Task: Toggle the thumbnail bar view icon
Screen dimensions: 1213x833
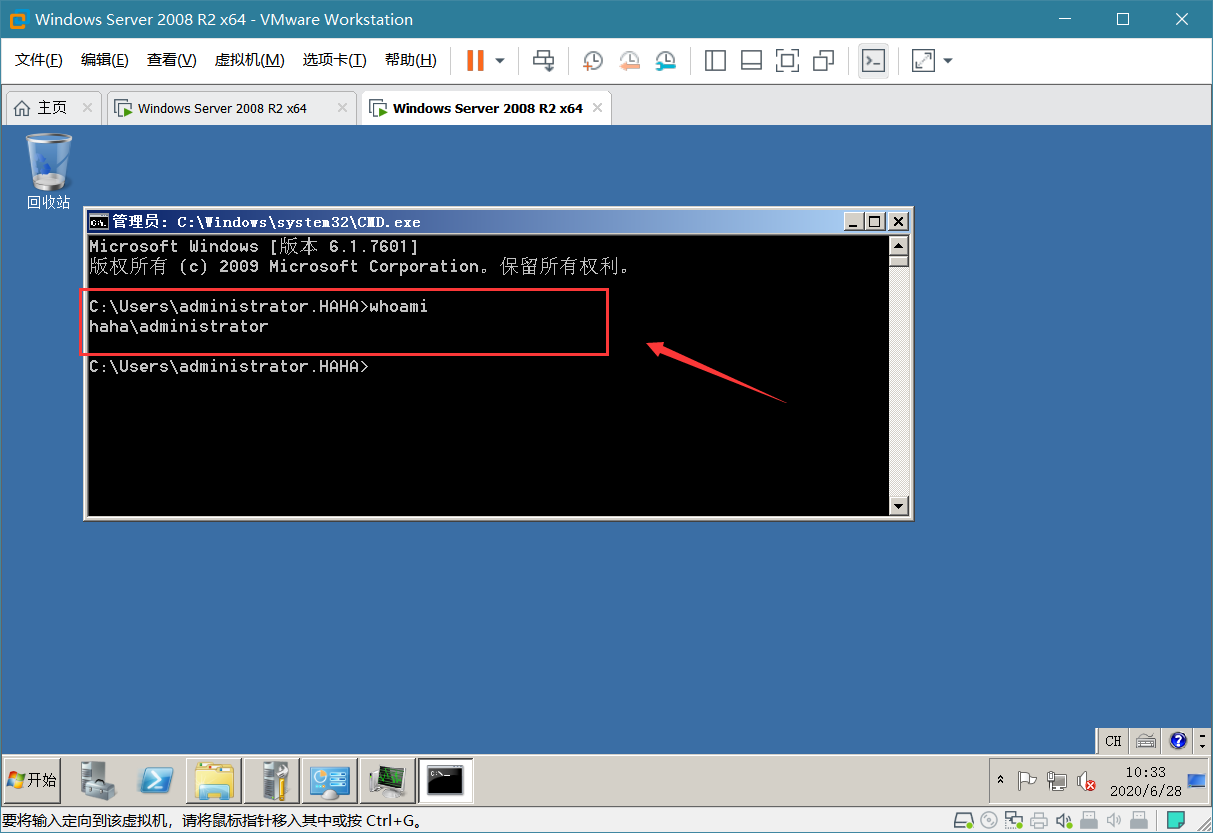Action: click(751, 61)
